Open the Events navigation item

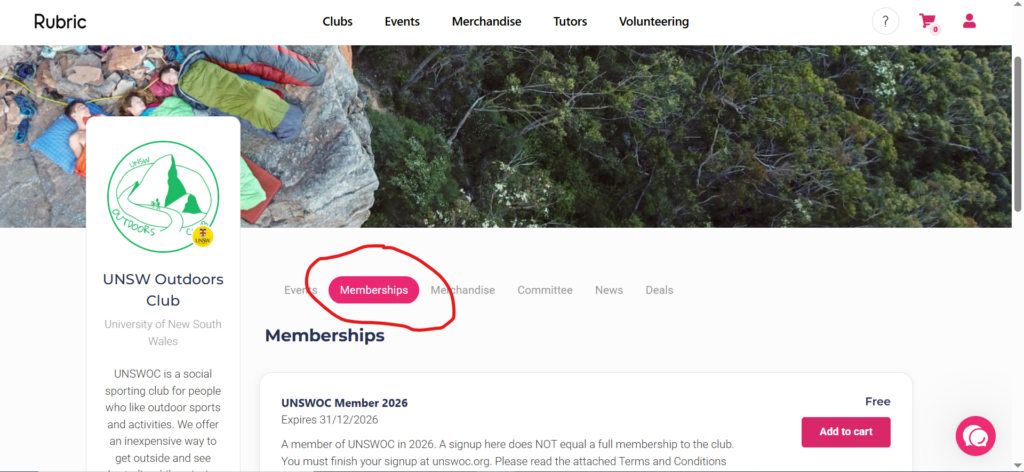(x=402, y=22)
